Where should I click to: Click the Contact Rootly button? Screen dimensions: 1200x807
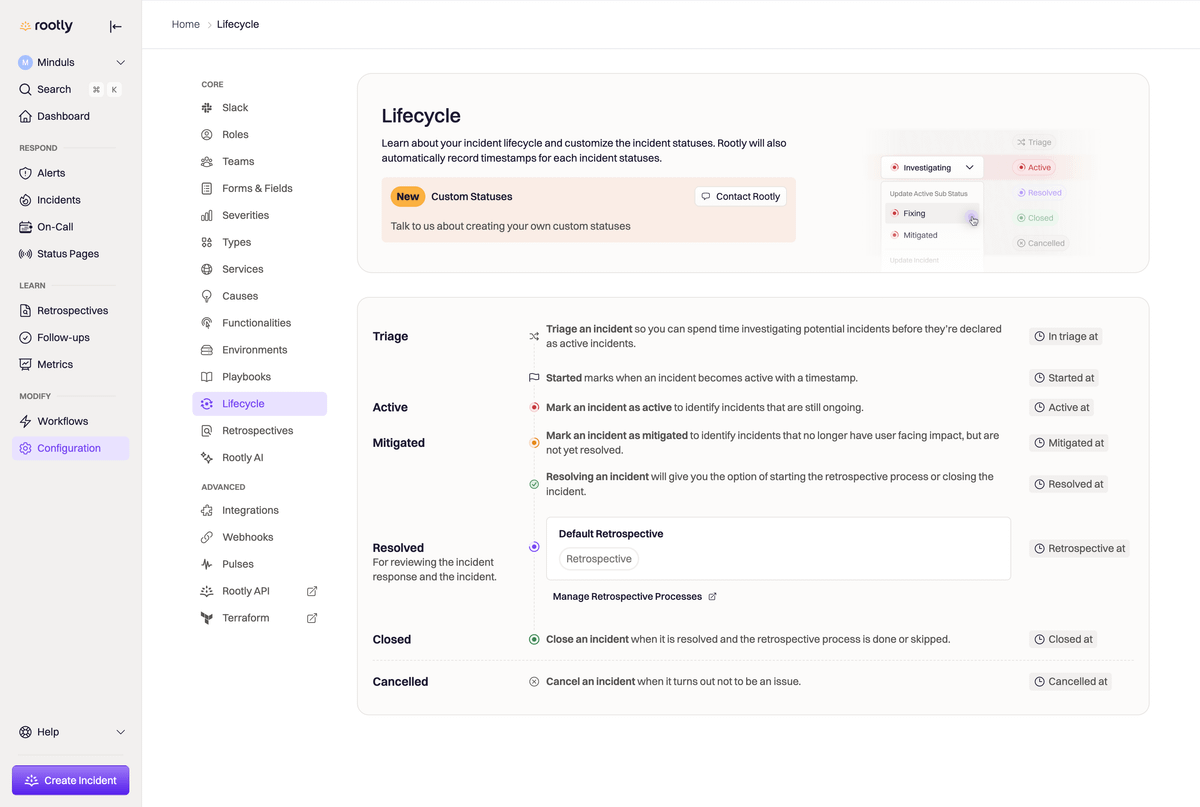[x=741, y=197]
